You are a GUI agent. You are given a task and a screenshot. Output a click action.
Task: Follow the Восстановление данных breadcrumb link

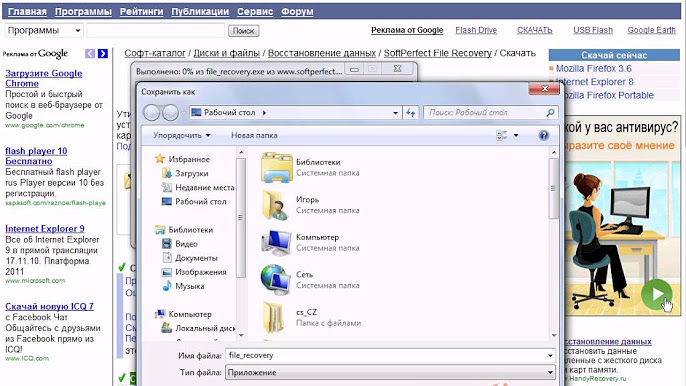click(x=322, y=53)
